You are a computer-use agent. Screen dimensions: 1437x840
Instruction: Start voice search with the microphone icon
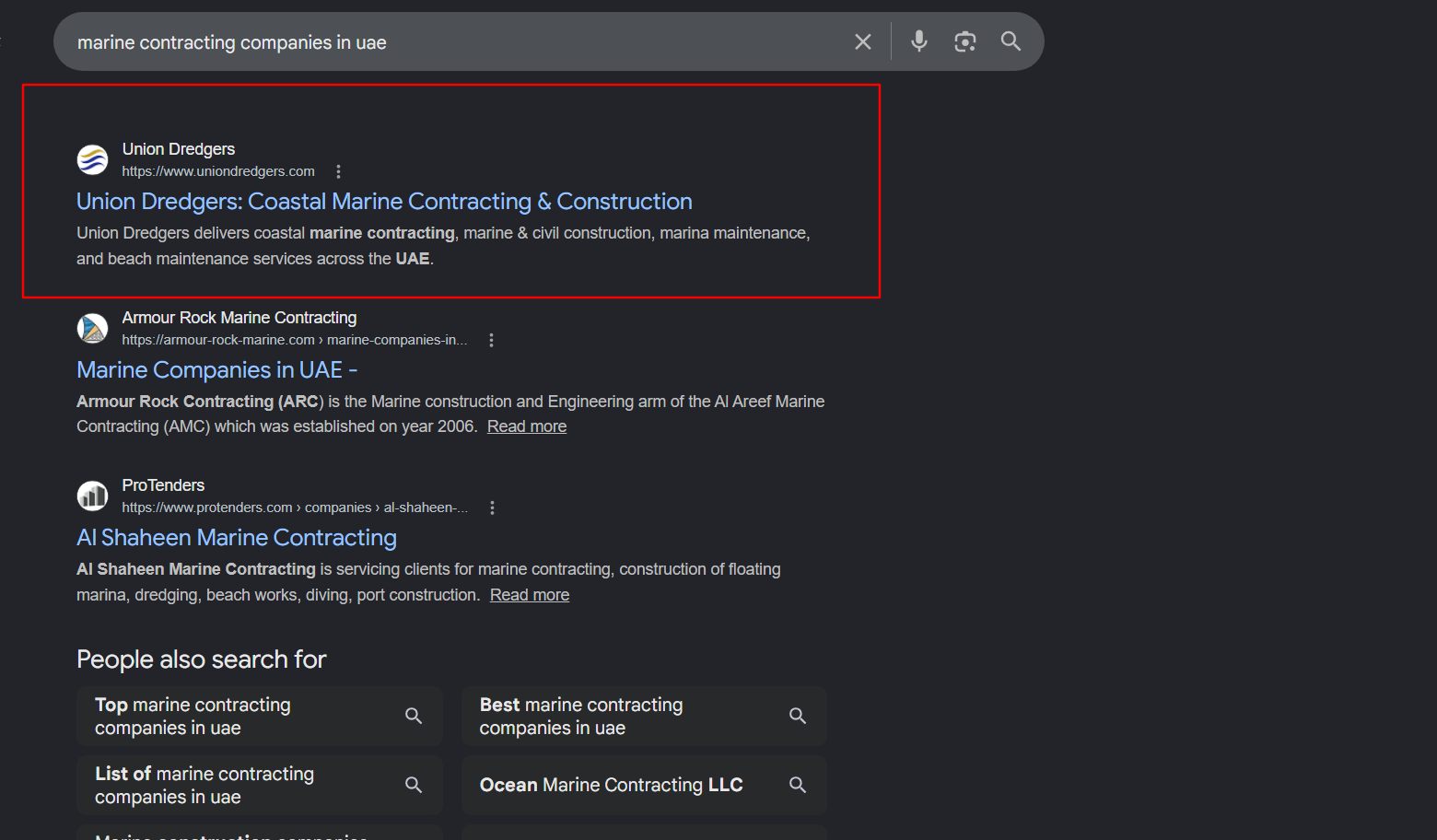tap(919, 41)
